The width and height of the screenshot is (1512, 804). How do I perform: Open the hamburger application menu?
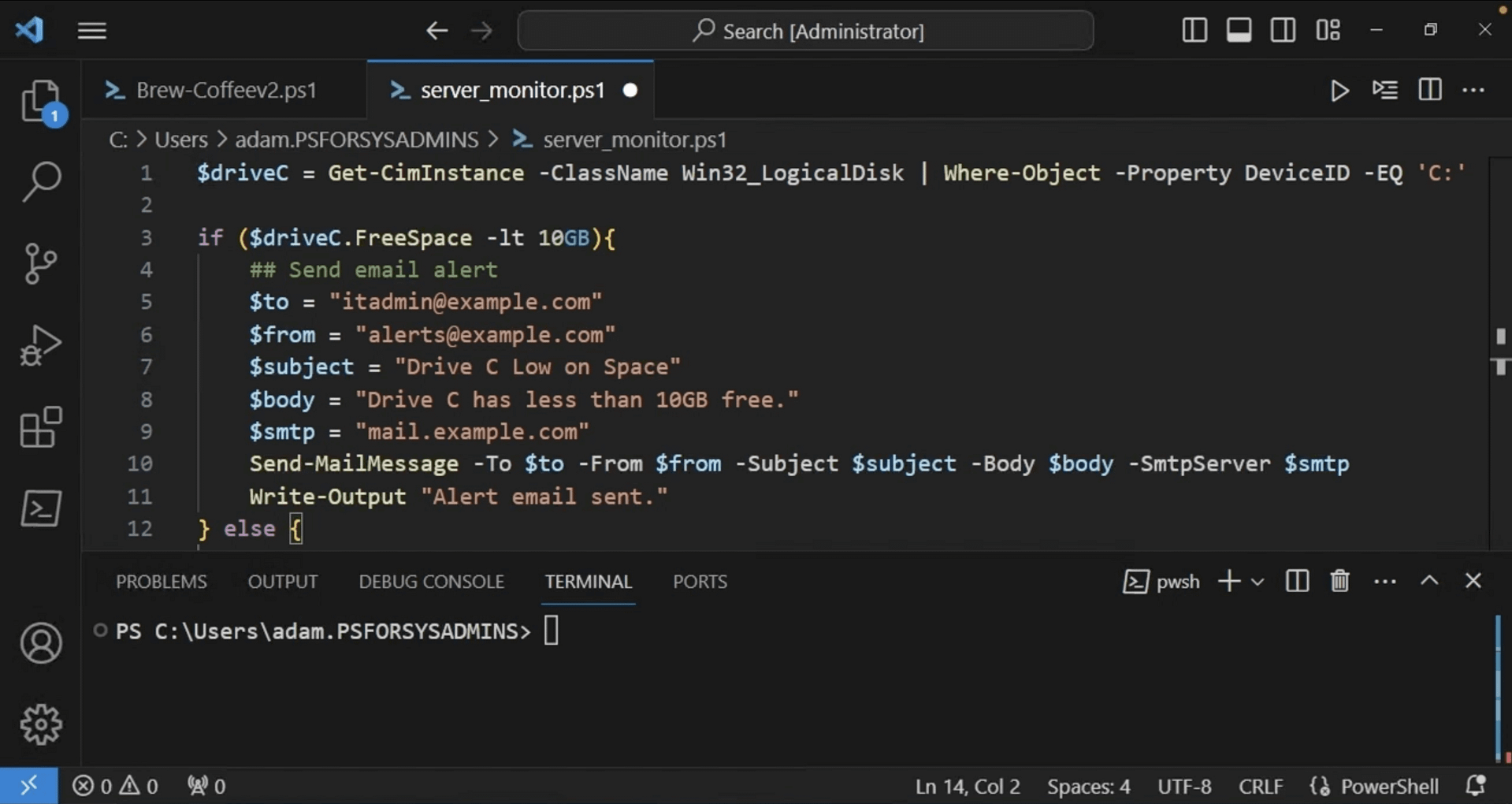92,31
